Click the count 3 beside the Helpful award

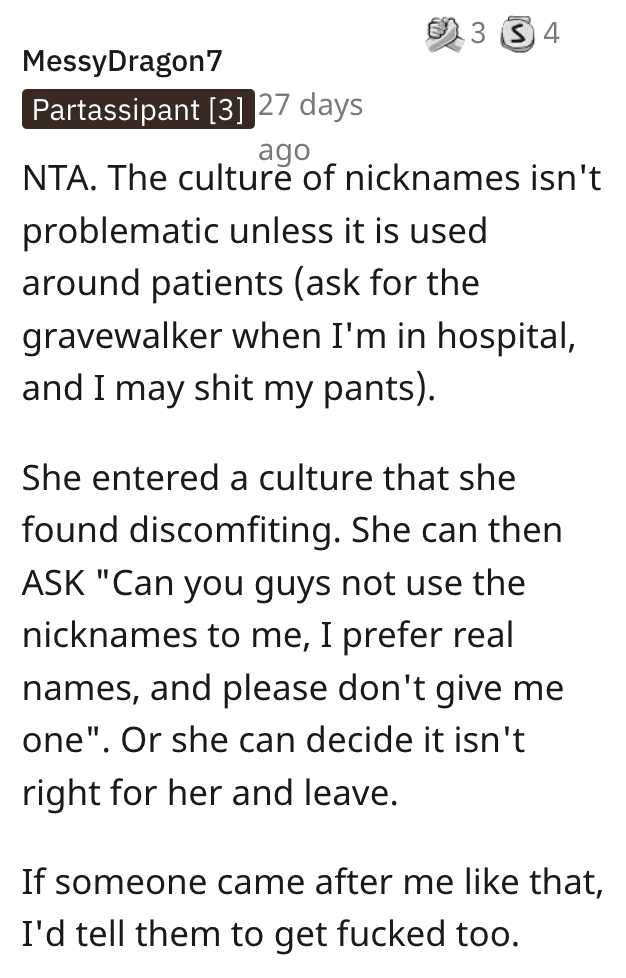[x=478, y=34]
